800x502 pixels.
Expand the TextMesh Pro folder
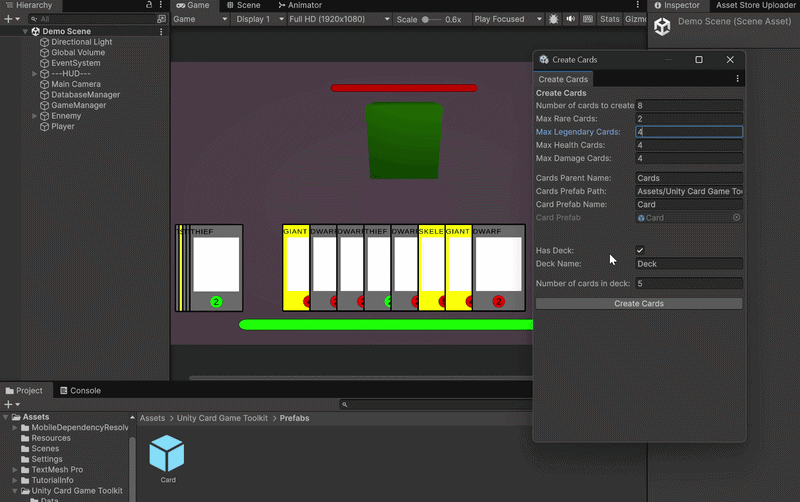(x=15, y=470)
